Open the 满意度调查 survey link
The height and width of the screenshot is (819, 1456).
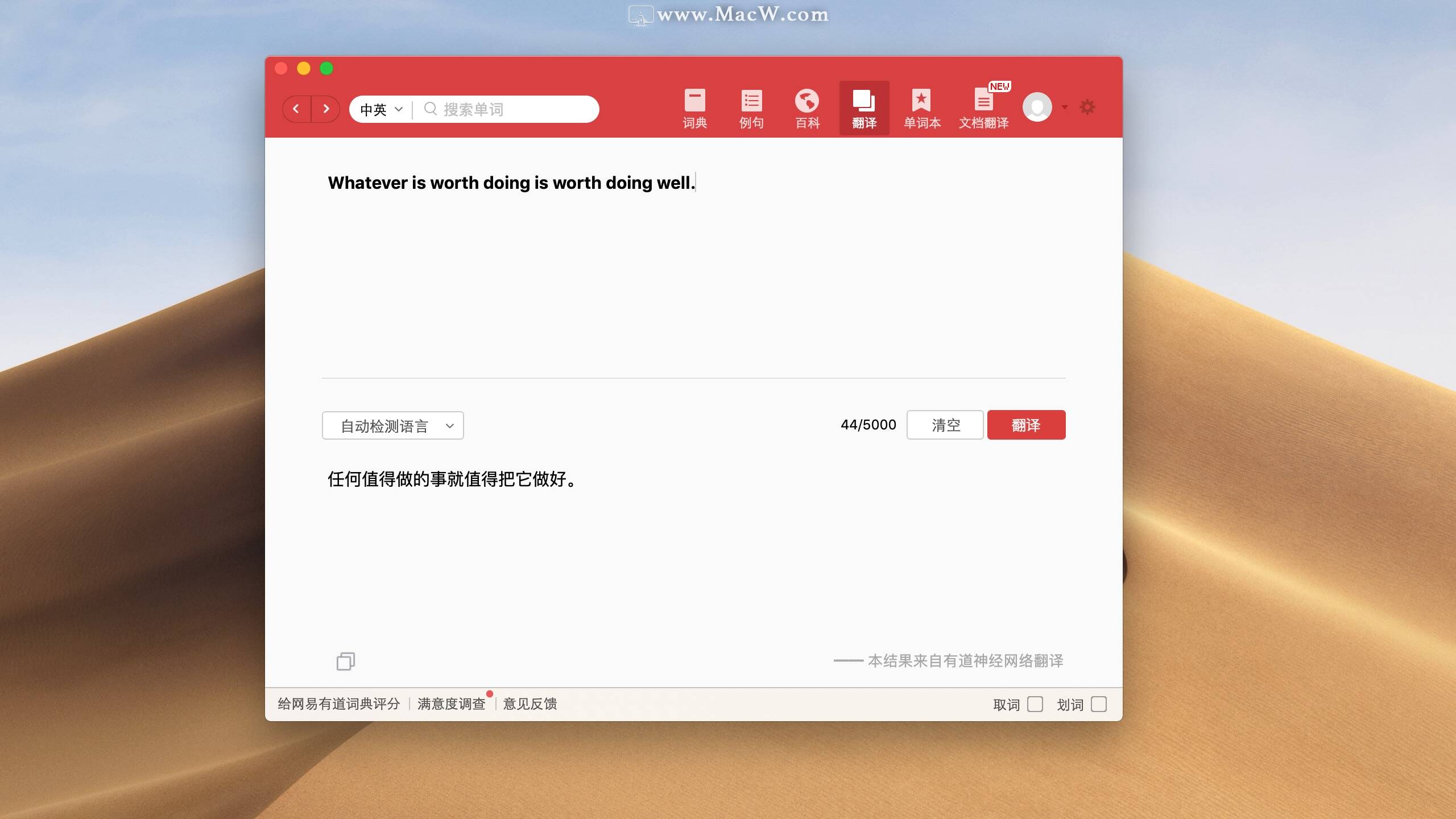coord(451,704)
